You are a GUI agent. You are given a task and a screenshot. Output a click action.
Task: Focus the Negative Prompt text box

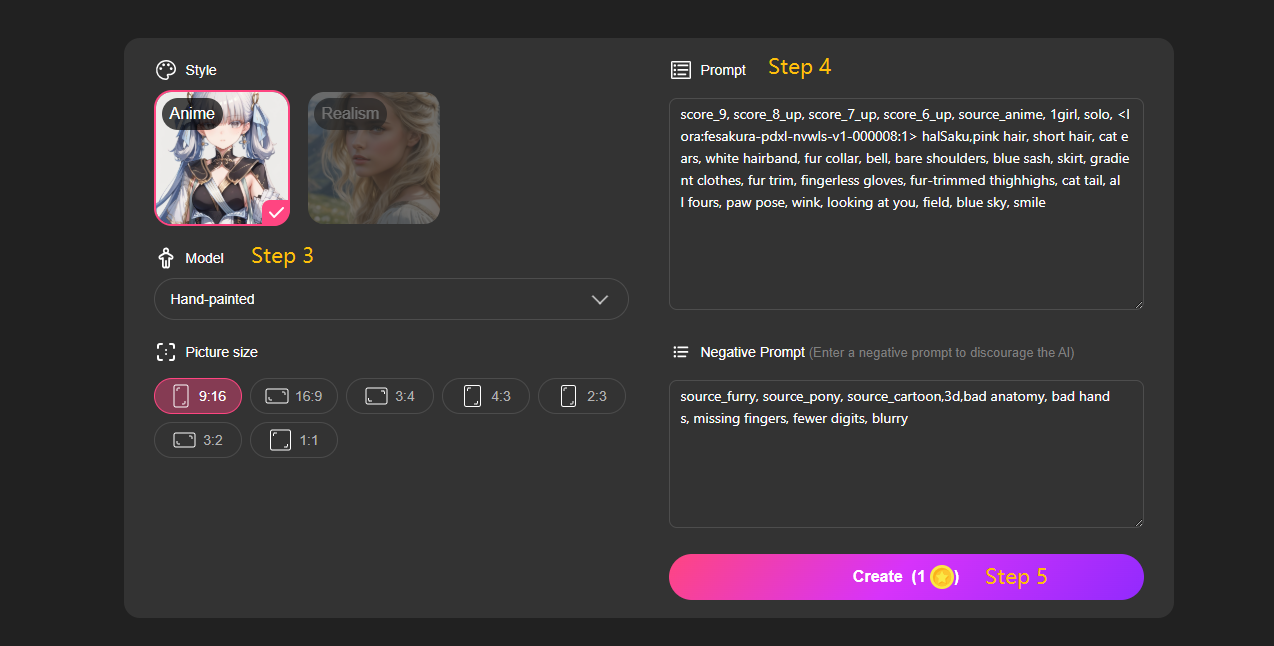point(905,470)
